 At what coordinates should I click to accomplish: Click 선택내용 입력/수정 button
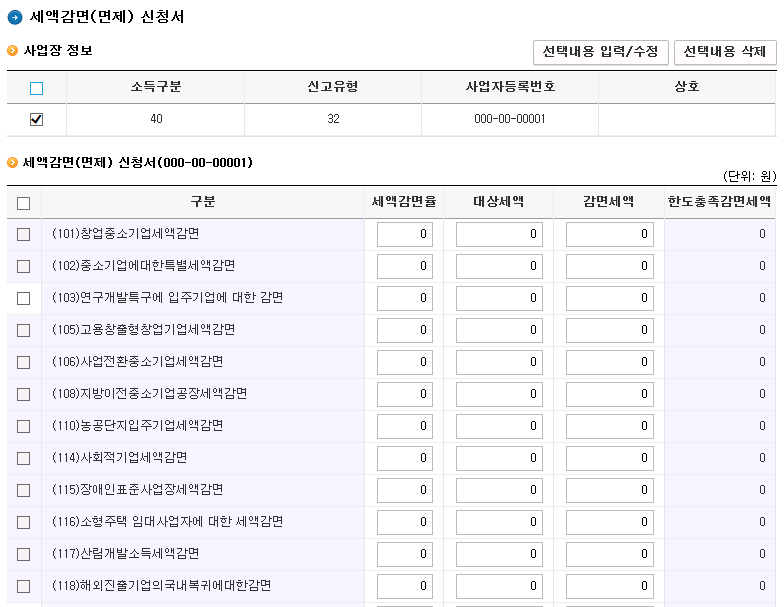pos(600,52)
